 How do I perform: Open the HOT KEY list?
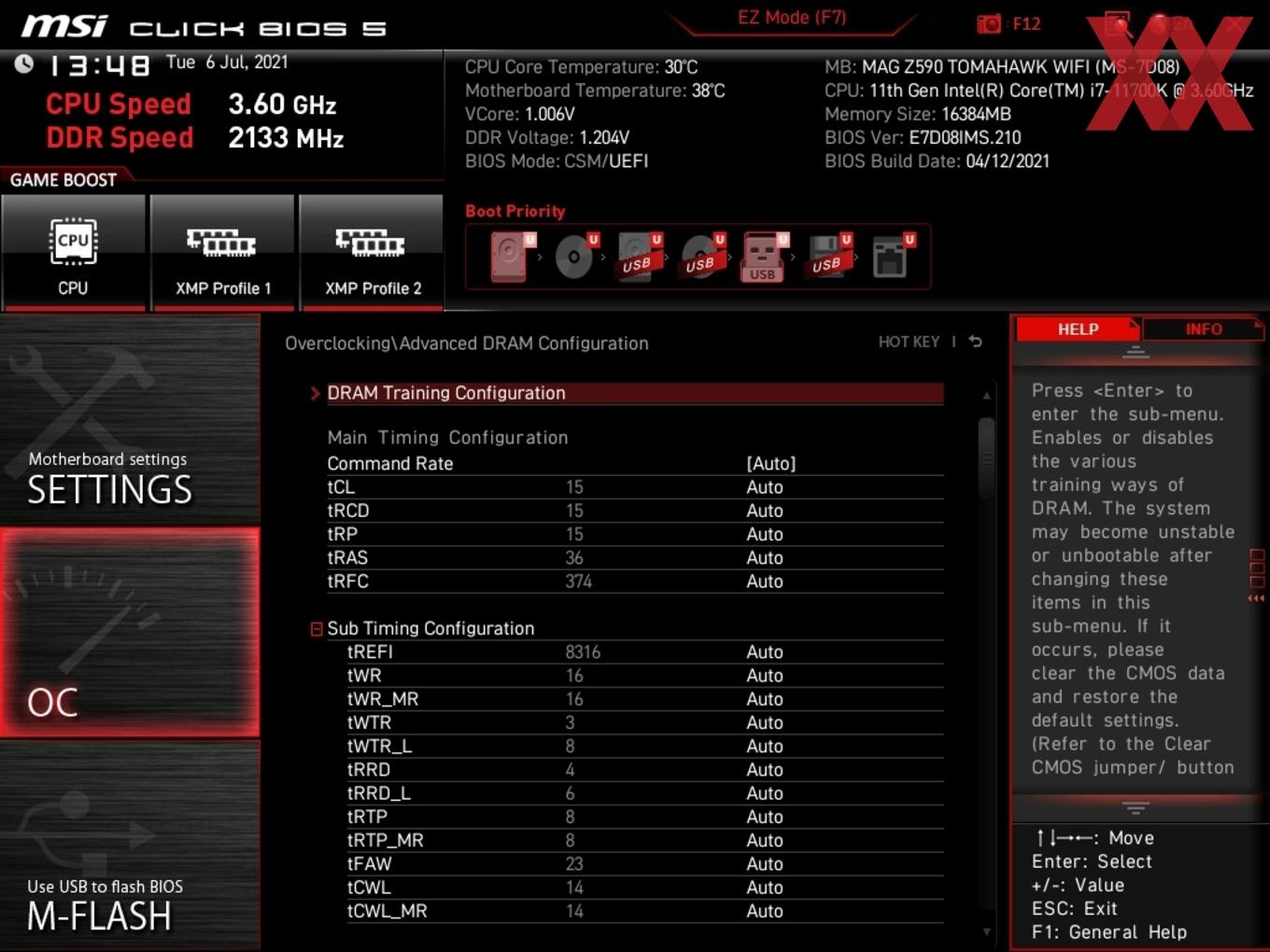tap(909, 342)
